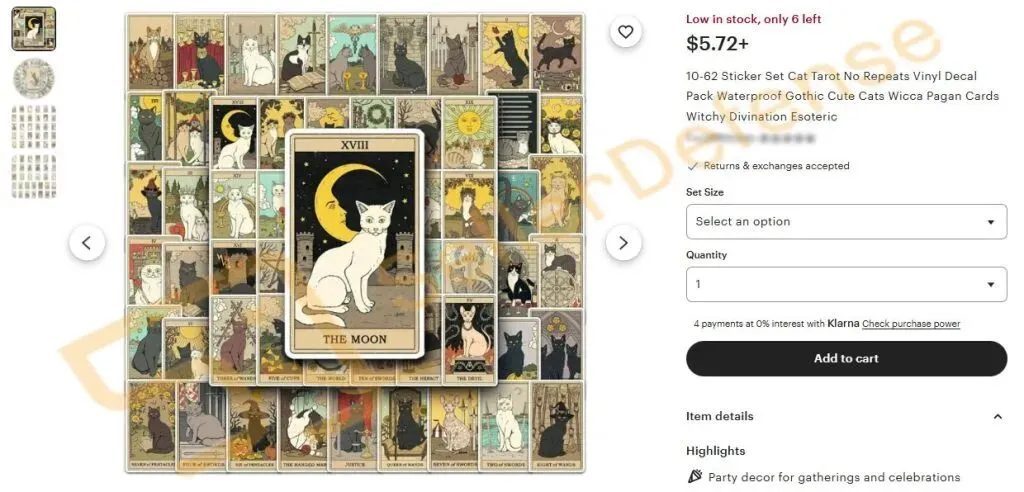The width and height of the screenshot is (1024, 492).
Task: Add item to favorites with heart icon
Action: (x=626, y=31)
